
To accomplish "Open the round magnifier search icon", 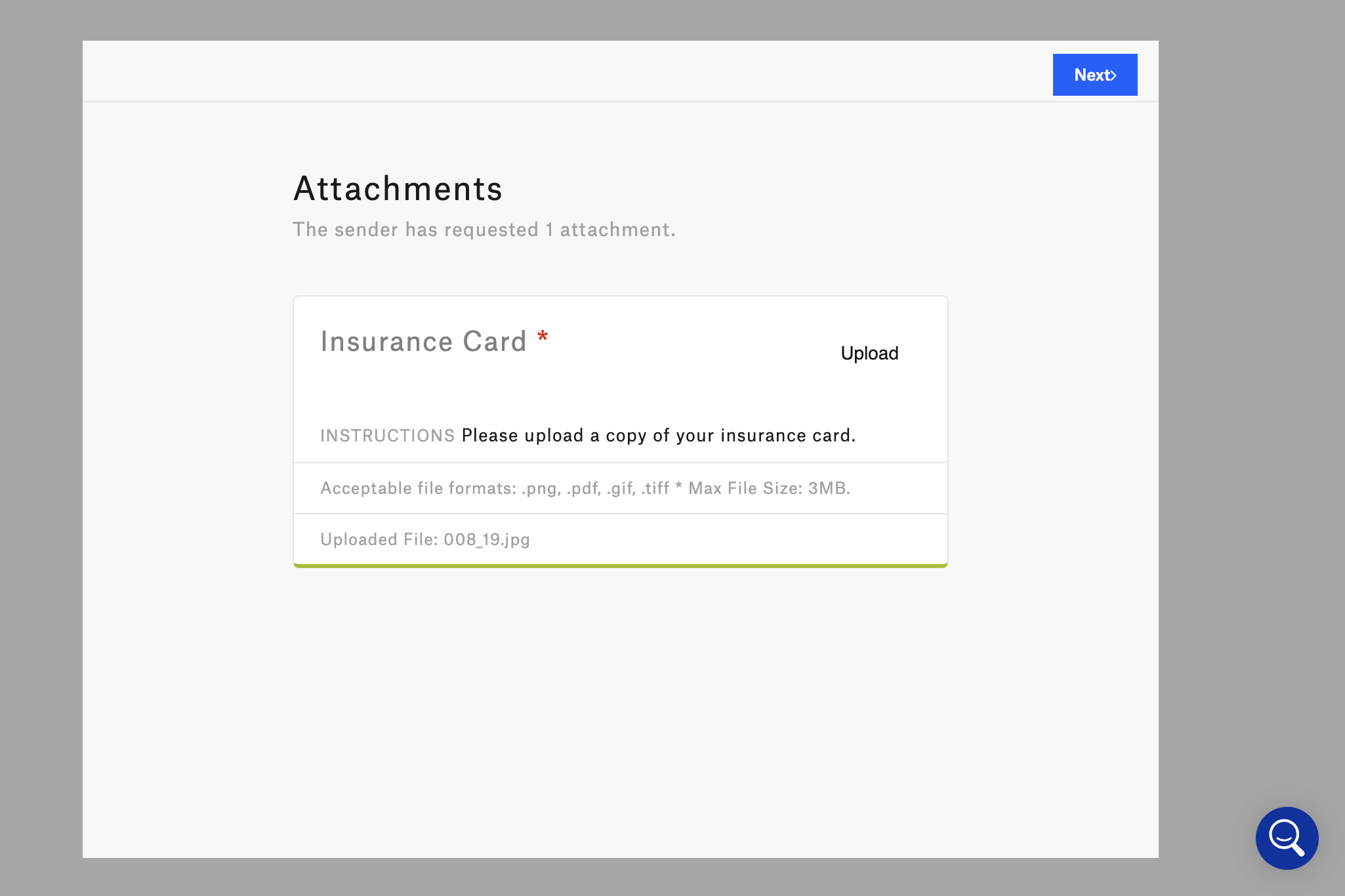I will pyautogui.click(x=1287, y=838).
